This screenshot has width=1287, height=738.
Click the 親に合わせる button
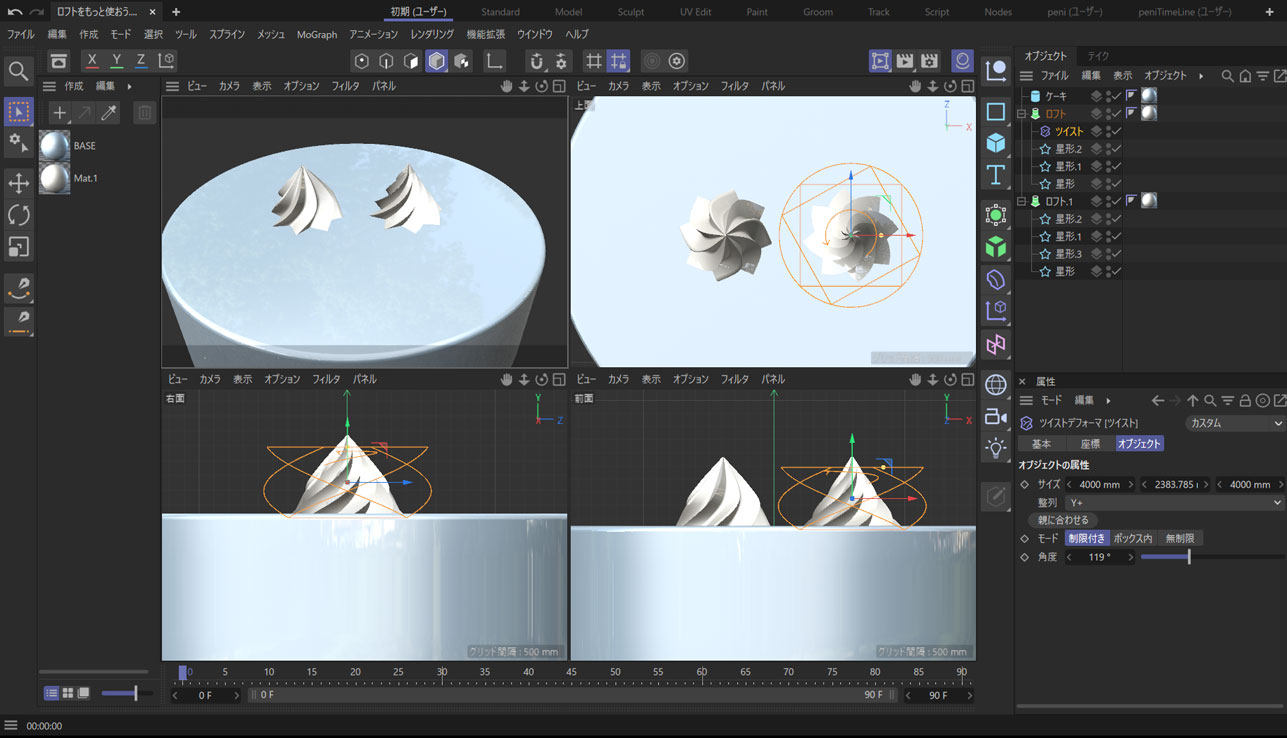[1064, 520]
